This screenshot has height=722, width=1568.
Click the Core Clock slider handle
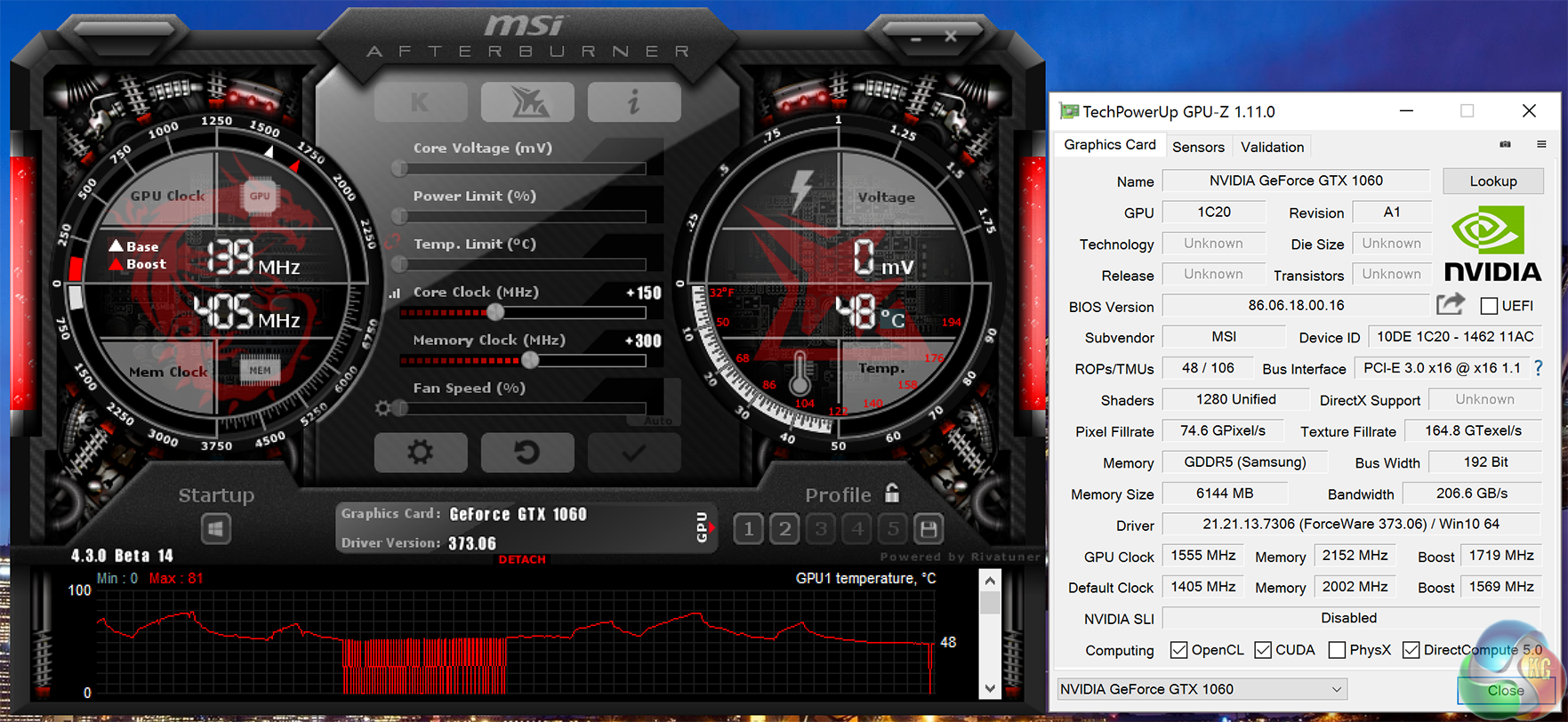(x=495, y=312)
